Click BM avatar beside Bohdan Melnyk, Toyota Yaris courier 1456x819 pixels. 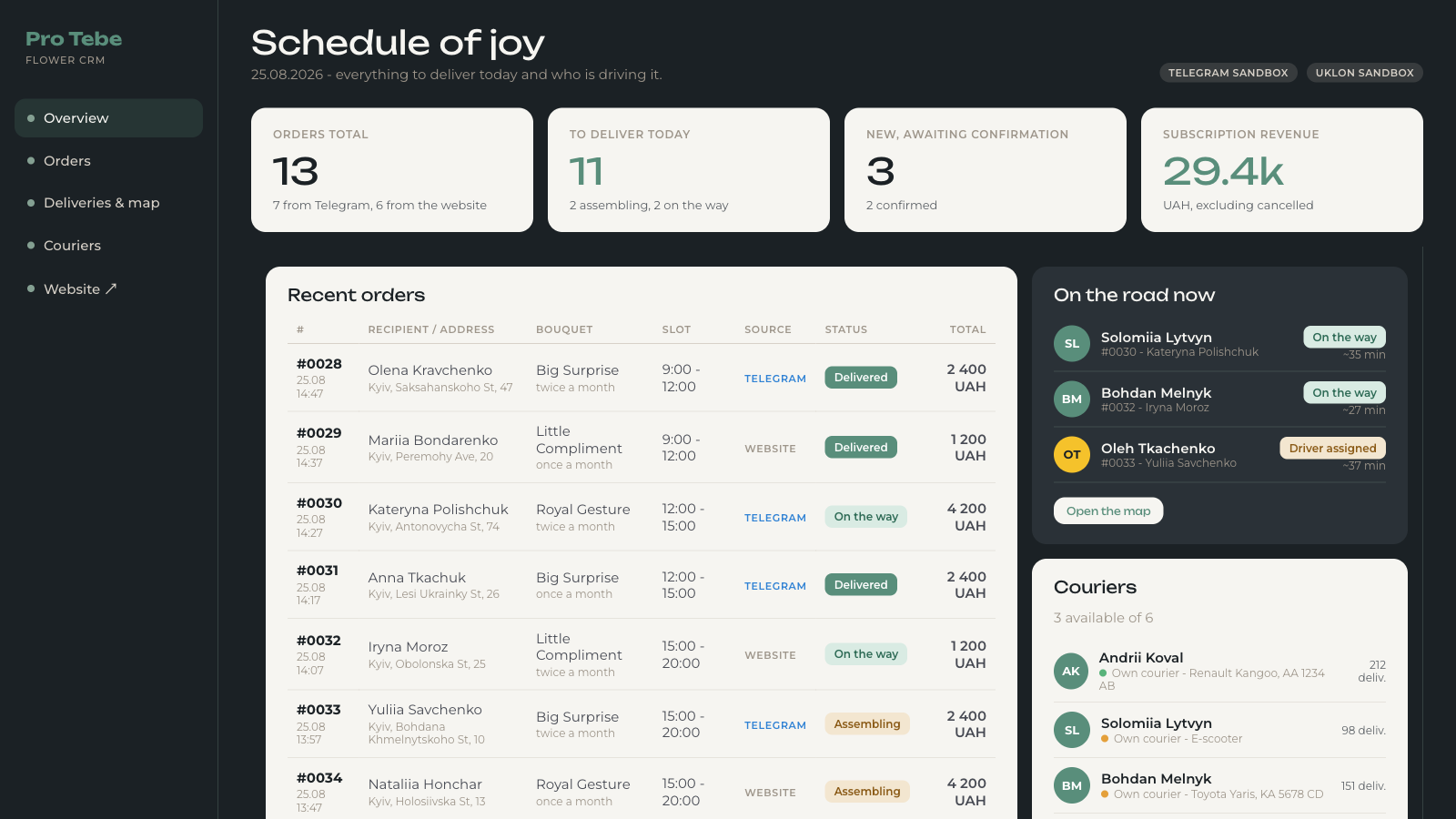click(x=1072, y=785)
